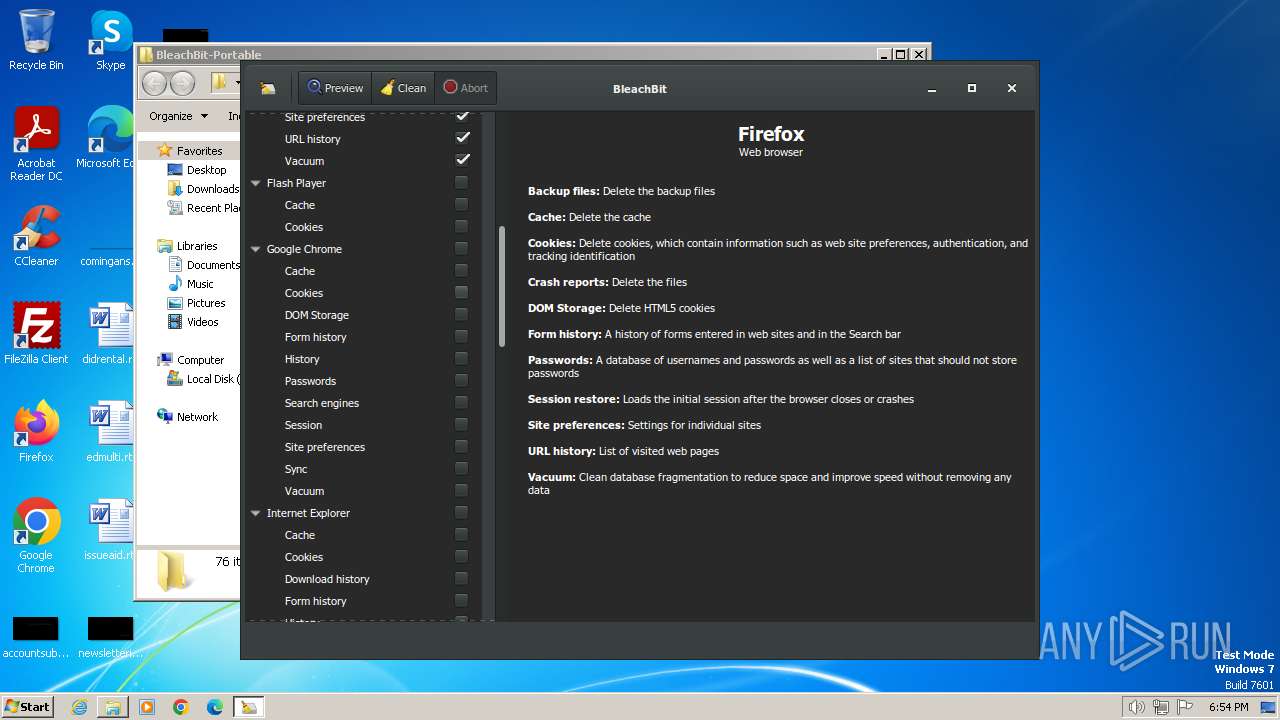1280x720 pixels.
Task: Select the didrental Word document icon
Action: pyautogui.click(x=110, y=333)
